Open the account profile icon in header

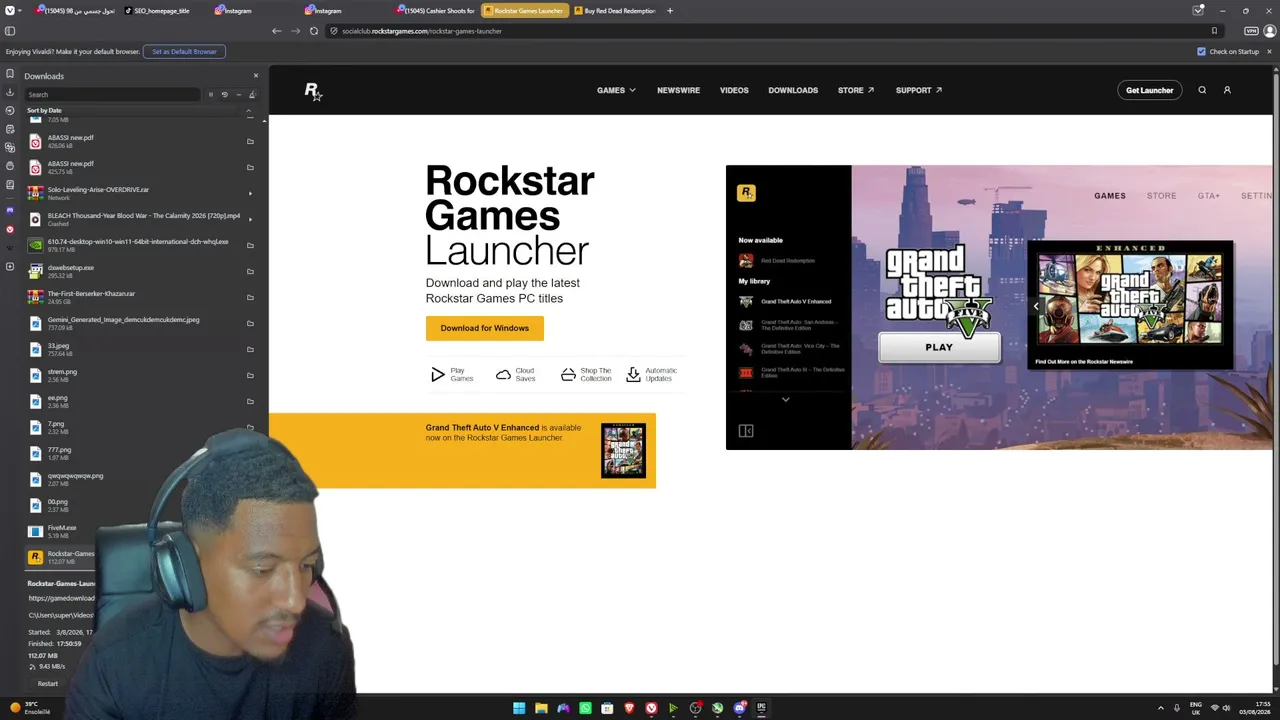[x=1227, y=90]
